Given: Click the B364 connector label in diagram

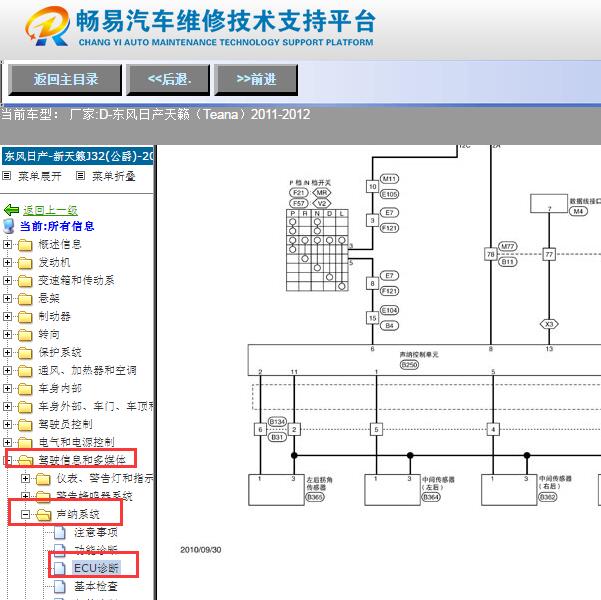Looking at the screenshot, I should pyautogui.click(x=431, y=497).
